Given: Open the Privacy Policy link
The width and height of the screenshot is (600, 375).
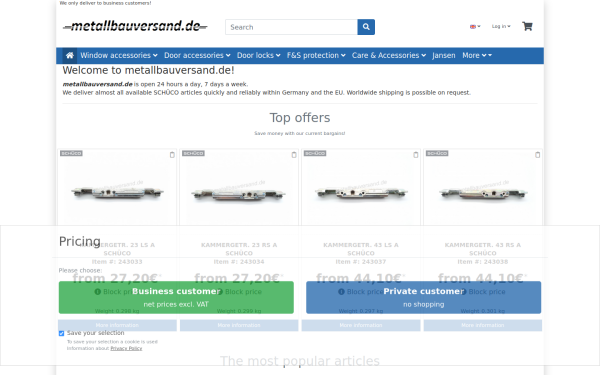Looking at the screenshot, I should coord(126,348).
